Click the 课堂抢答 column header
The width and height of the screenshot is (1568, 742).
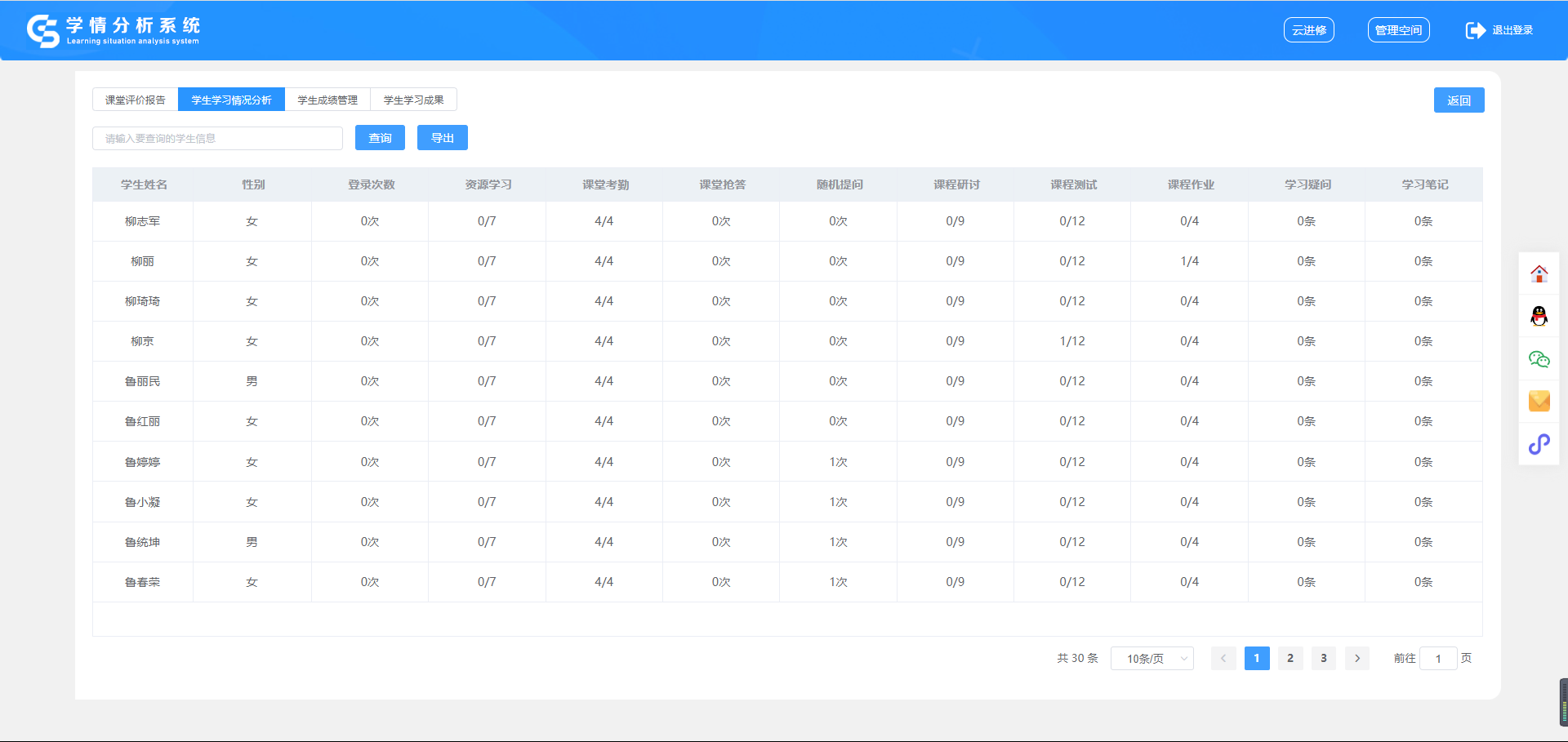pyautogui.click(x=723, y=184)
